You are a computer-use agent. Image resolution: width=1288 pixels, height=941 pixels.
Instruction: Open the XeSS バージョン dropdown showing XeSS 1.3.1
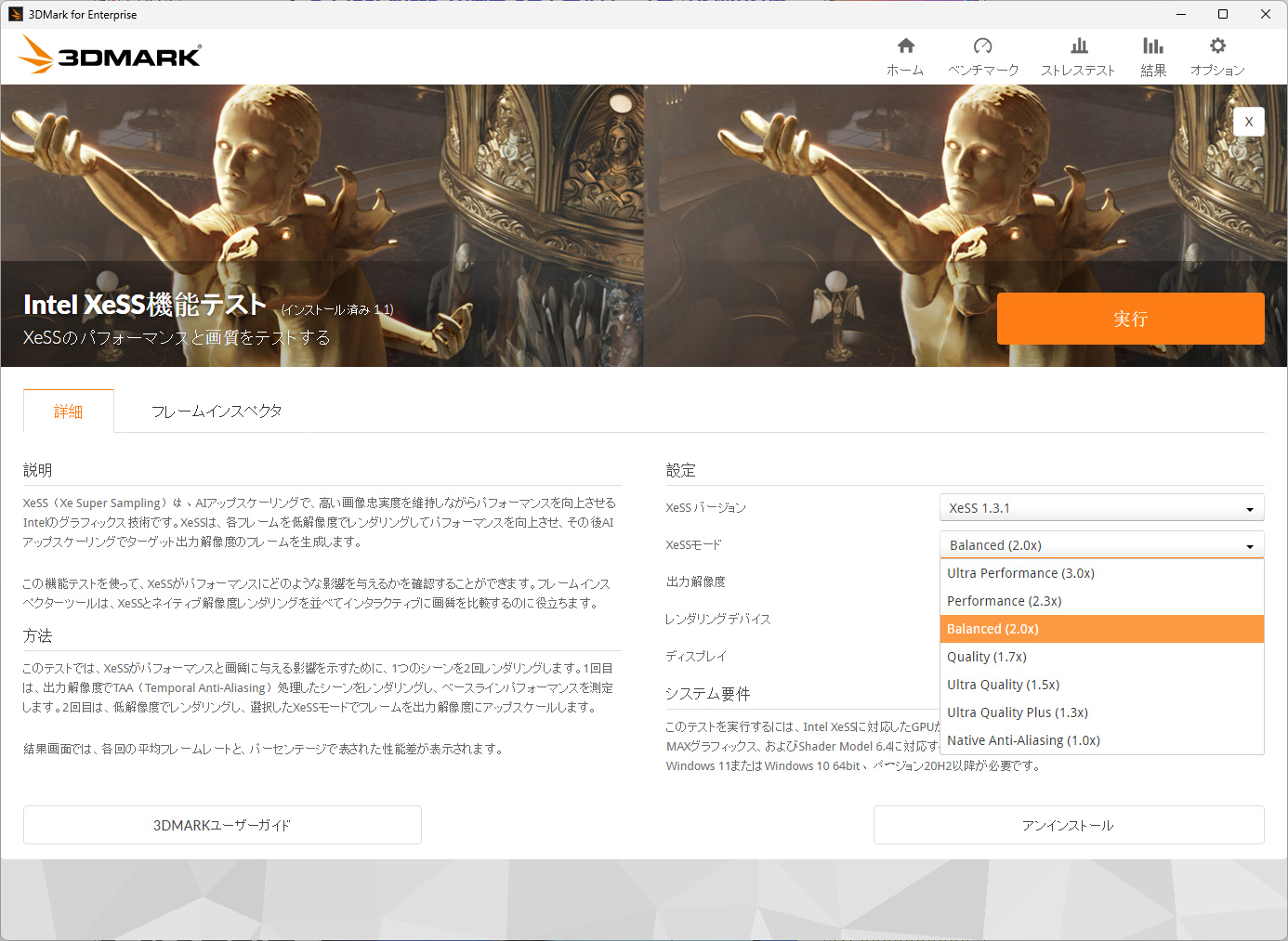[1102, 508]
